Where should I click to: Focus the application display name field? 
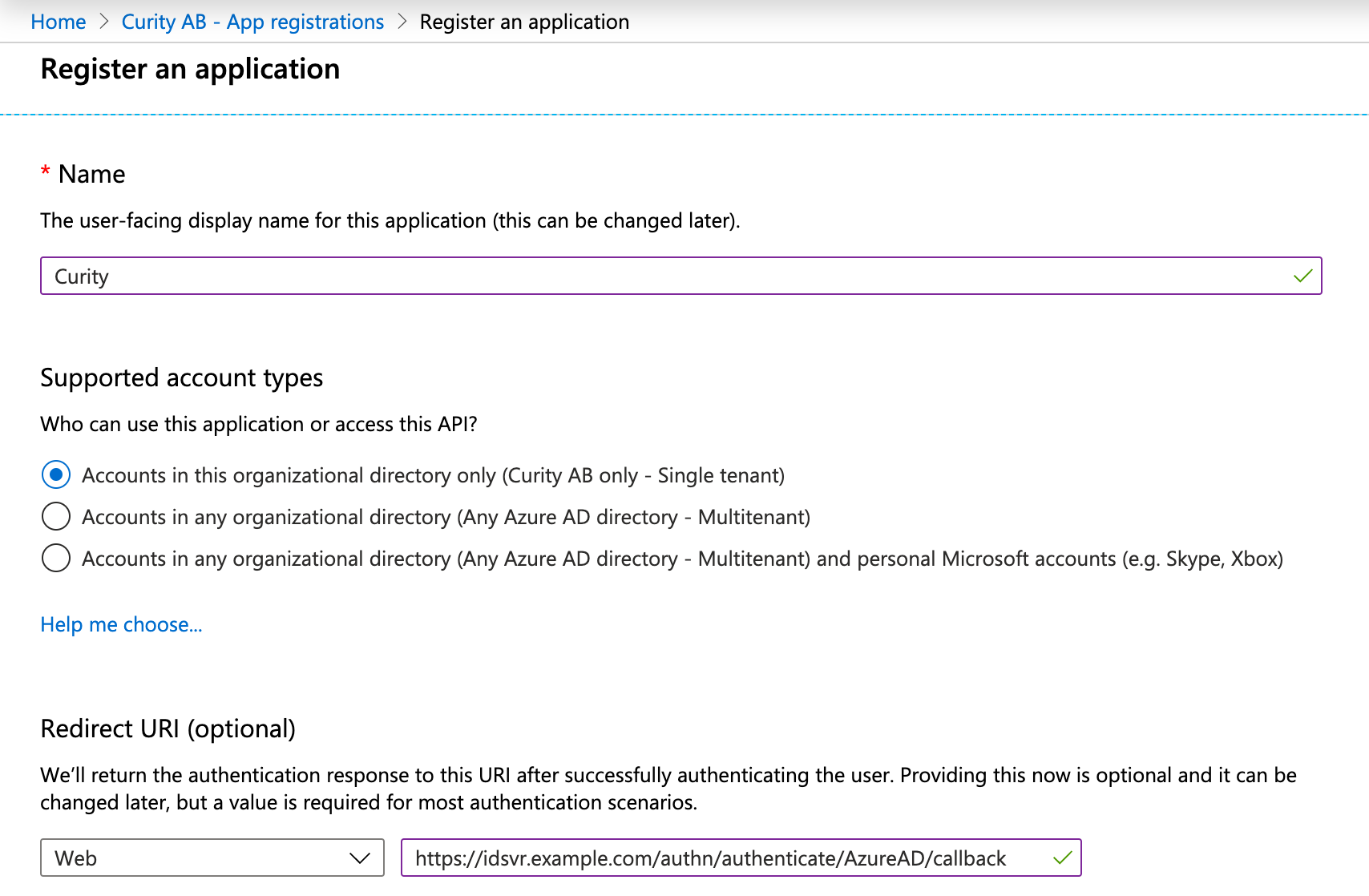tap(481, 276)
